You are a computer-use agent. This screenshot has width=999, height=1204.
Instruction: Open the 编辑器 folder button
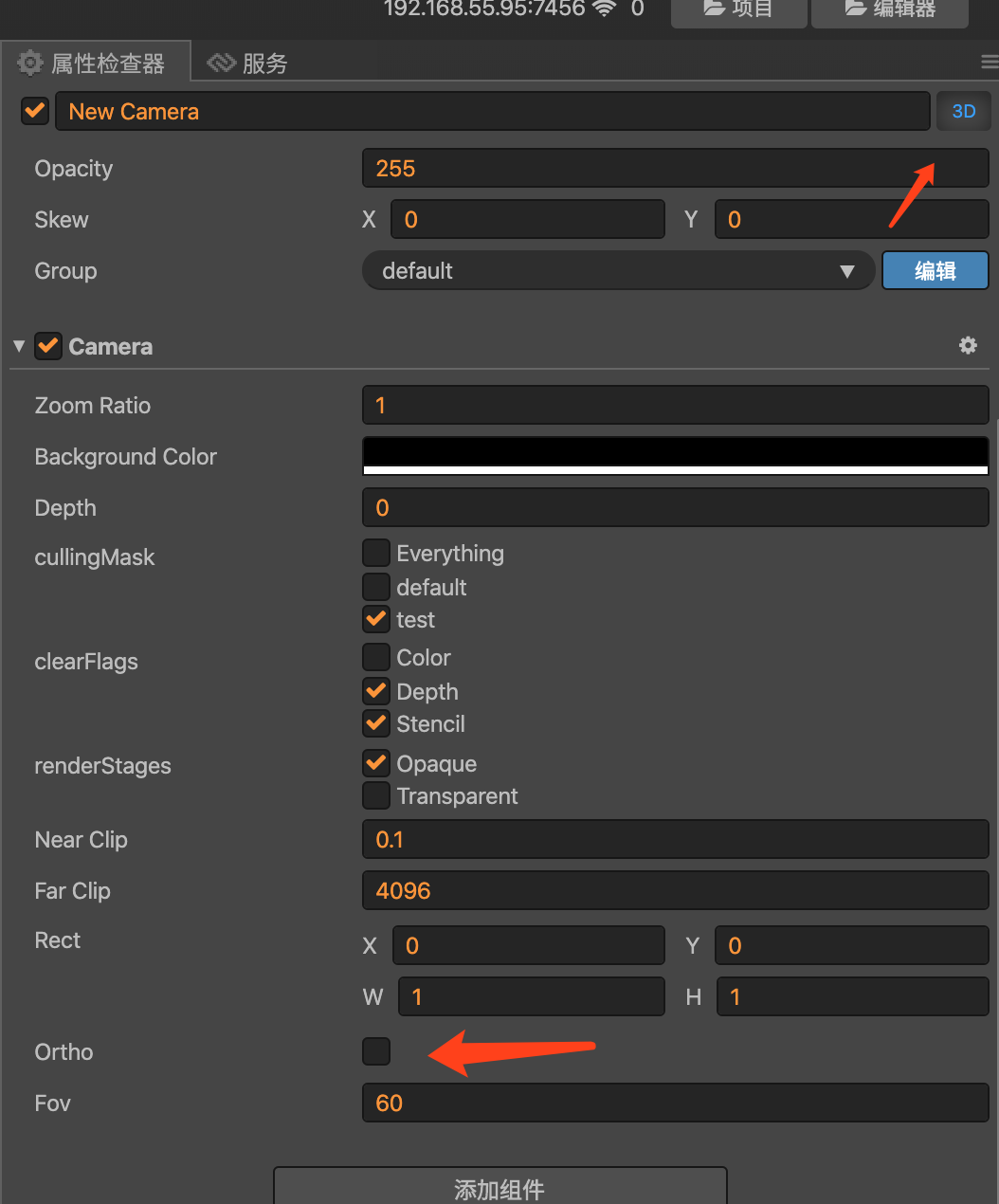[889, 9]
